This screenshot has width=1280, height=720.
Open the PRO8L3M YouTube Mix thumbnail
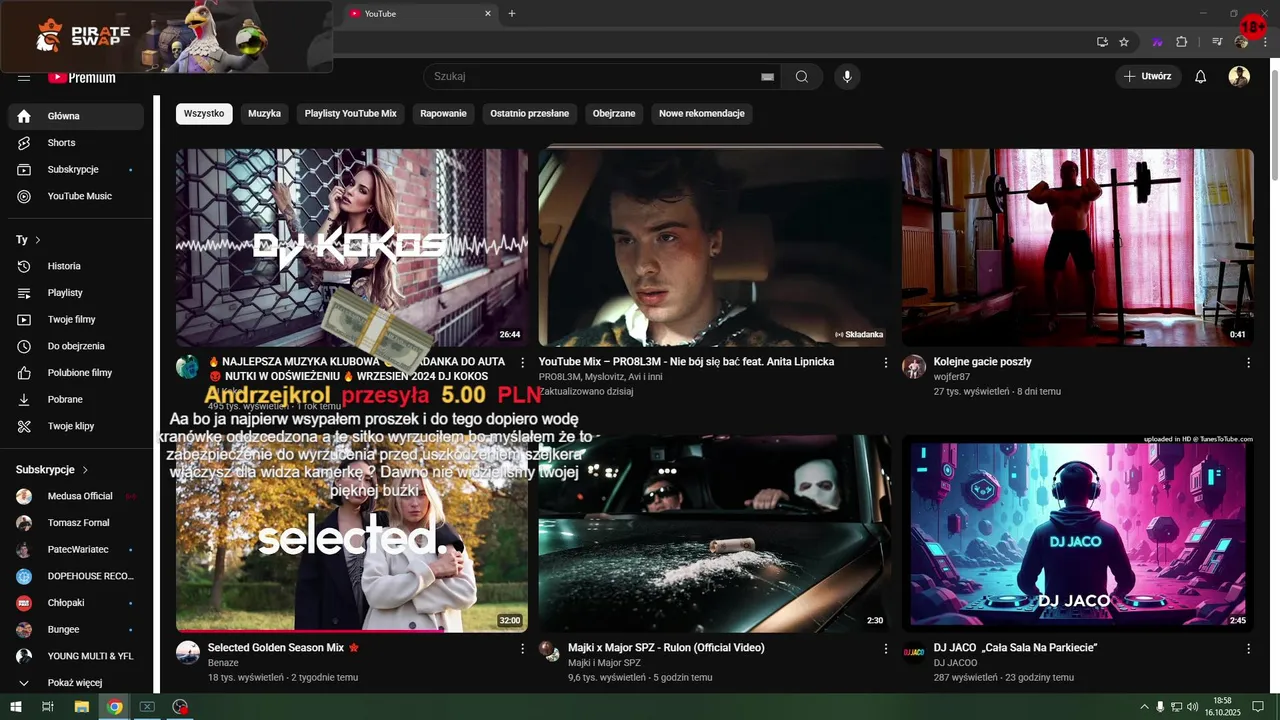715,247
